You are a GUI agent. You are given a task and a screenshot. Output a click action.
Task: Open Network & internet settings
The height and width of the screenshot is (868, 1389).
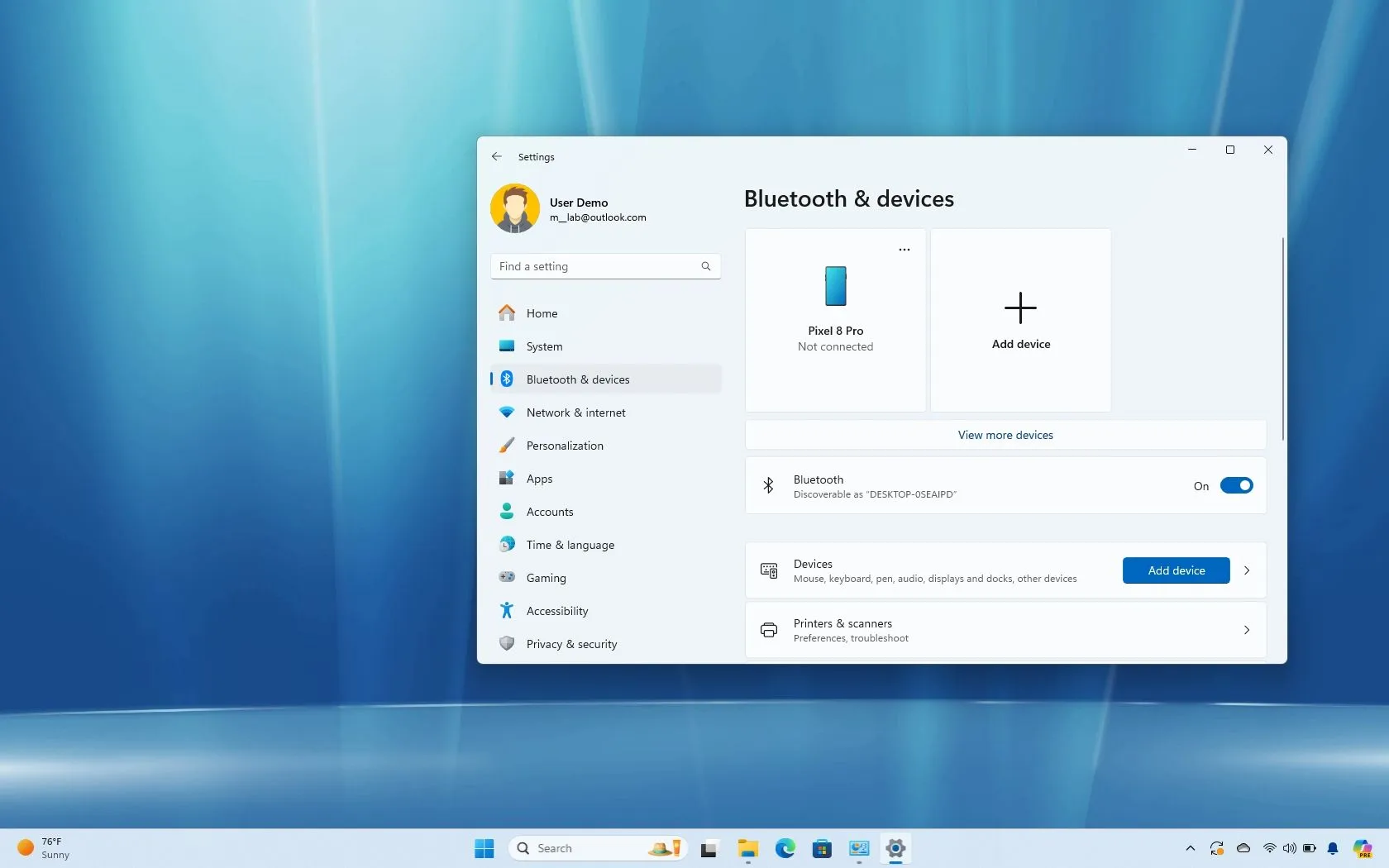[x=605, y=413]
